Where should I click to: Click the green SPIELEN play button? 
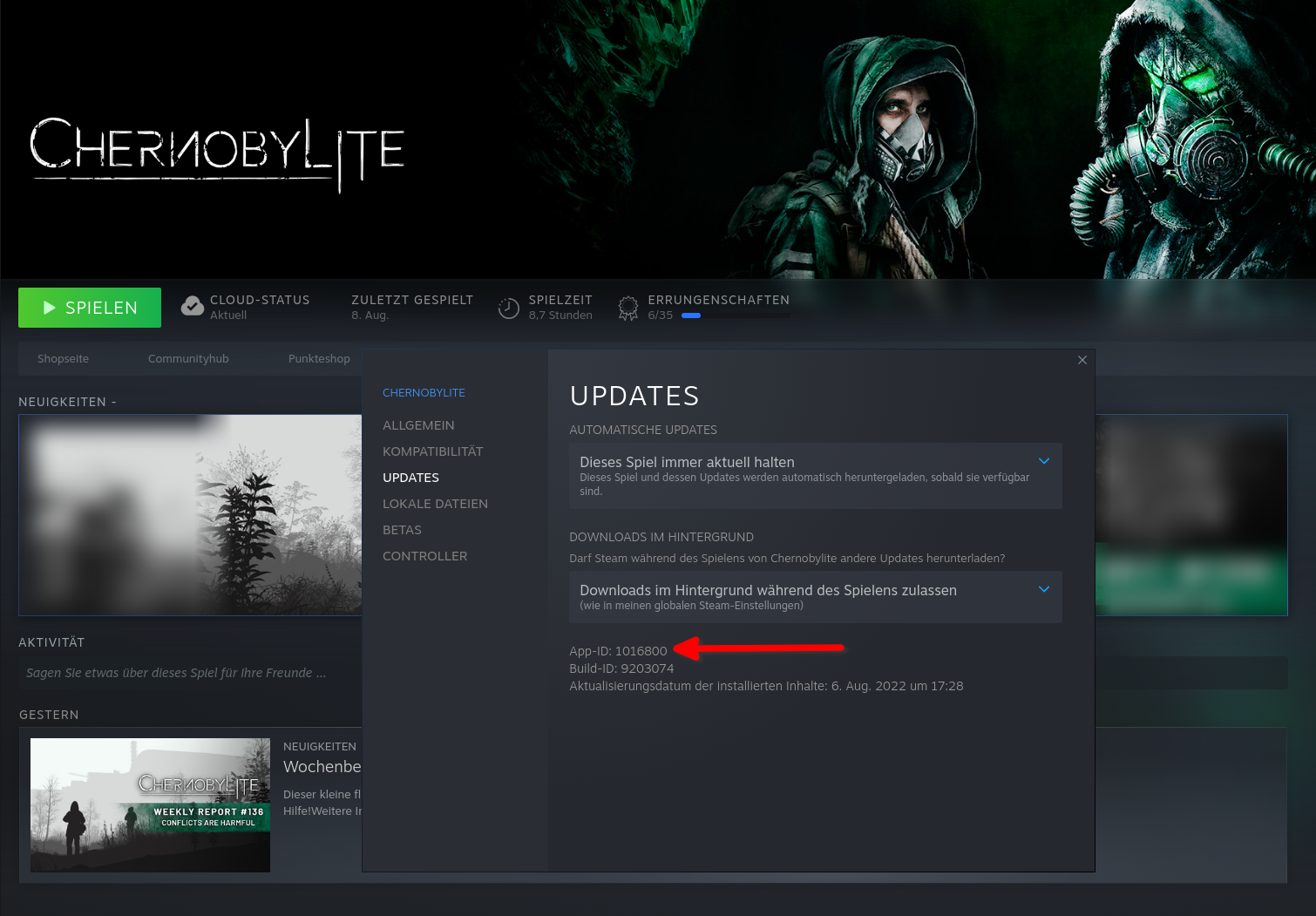pyautogui.click(x=90, y=308)
